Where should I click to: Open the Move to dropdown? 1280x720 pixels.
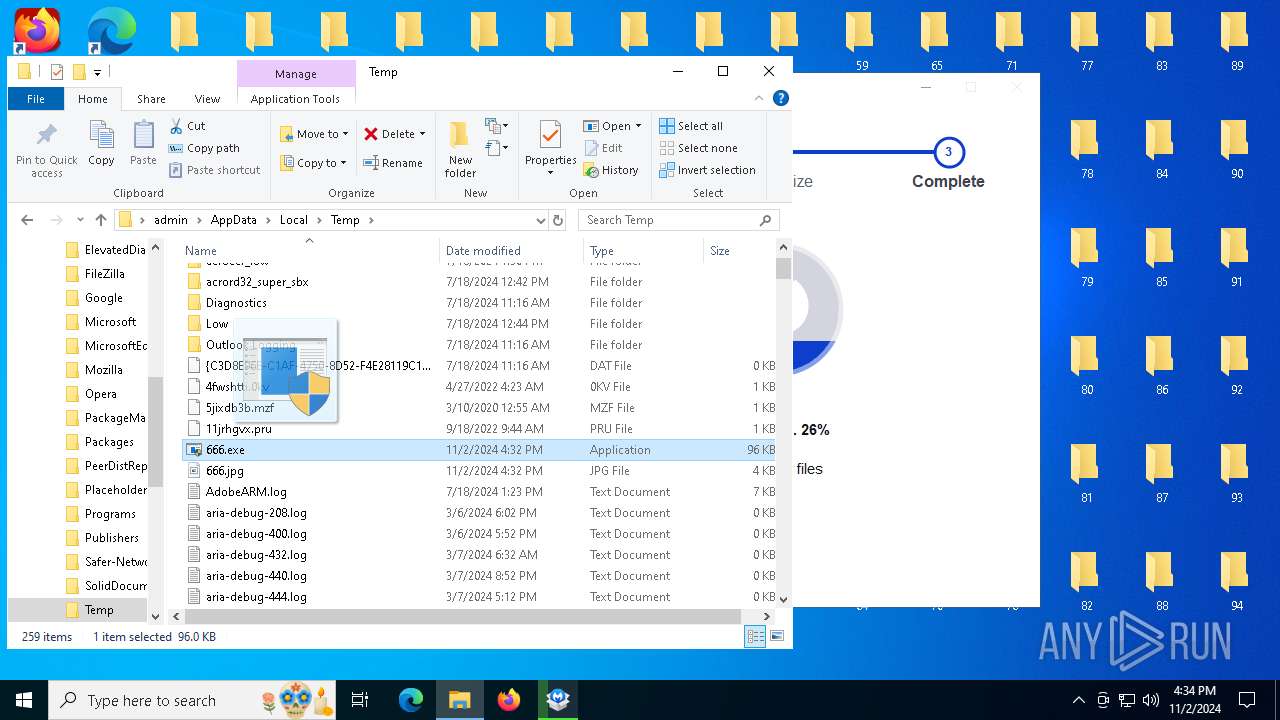coord(314,134)
